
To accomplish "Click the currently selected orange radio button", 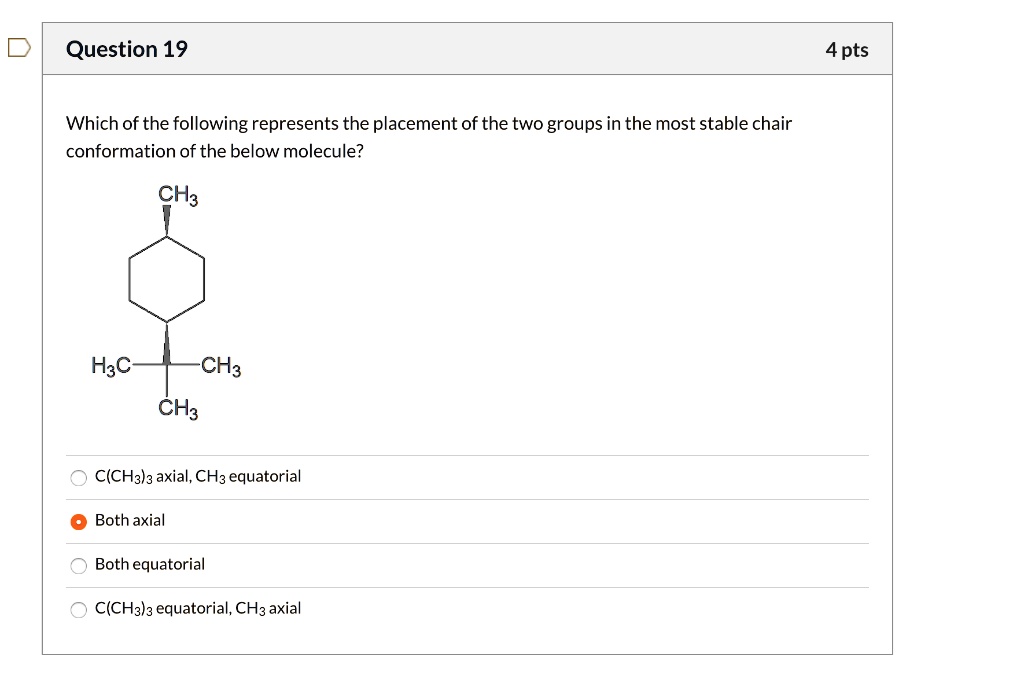I will [78, 520].
